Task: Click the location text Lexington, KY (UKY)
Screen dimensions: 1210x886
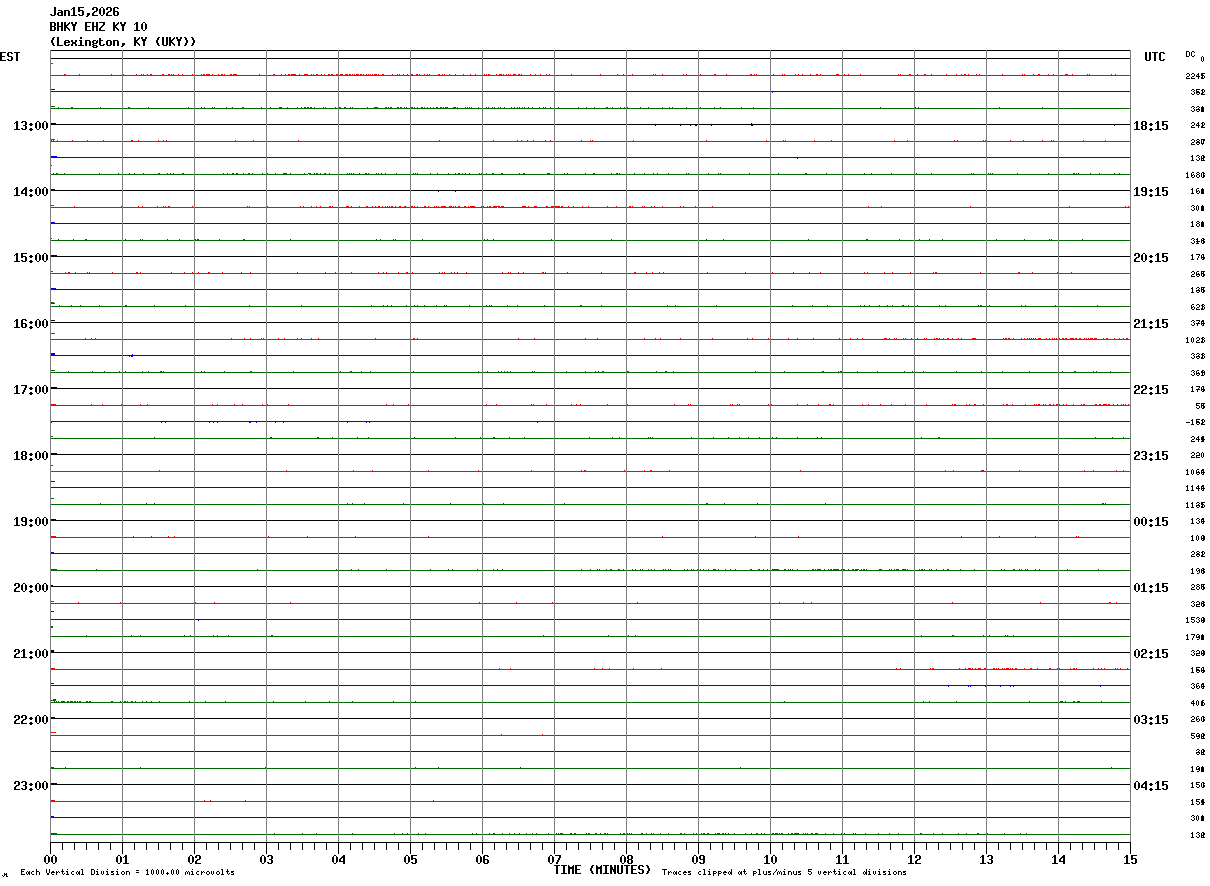Action: click(123, 42)
